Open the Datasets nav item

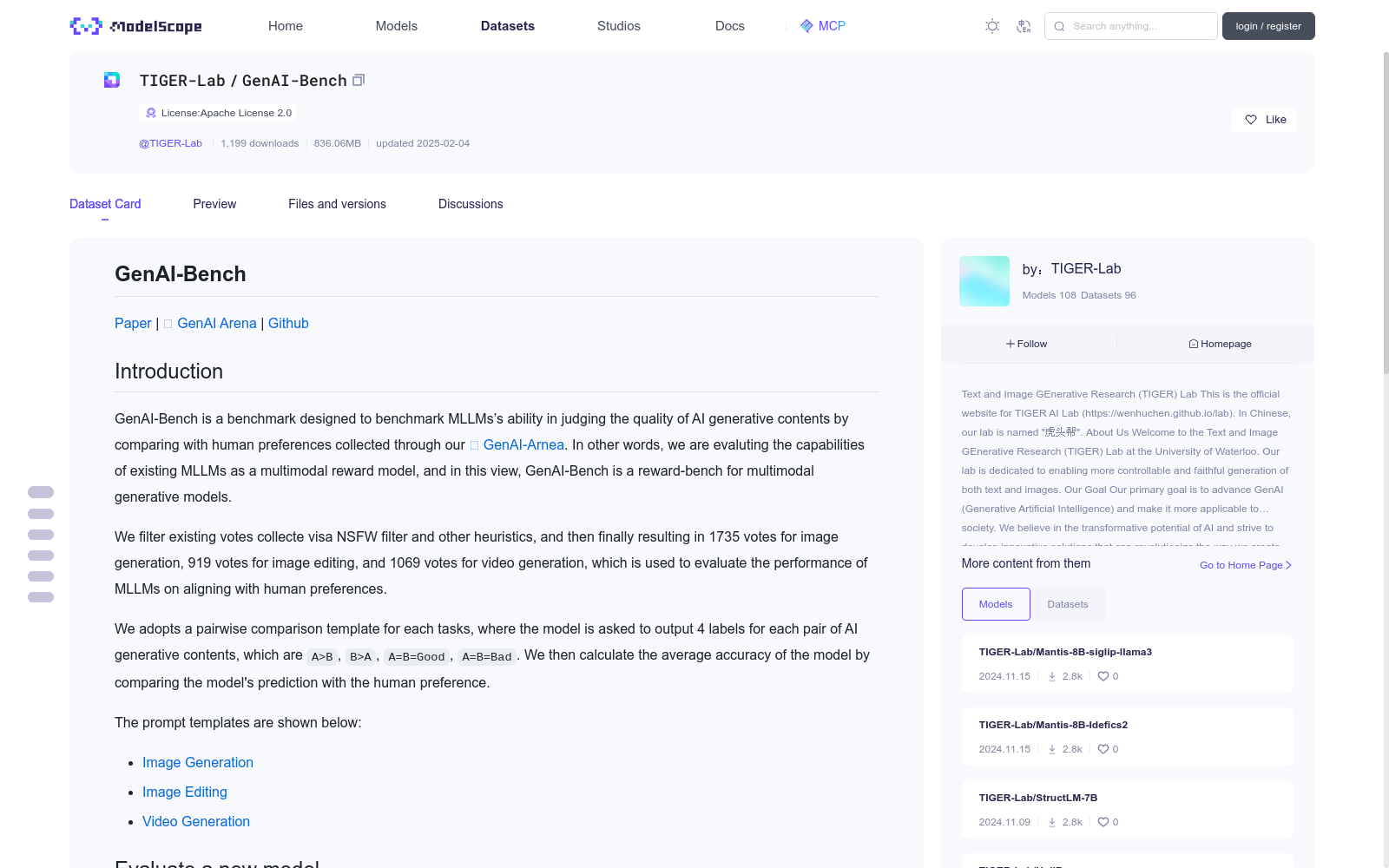tap(508, 26)
